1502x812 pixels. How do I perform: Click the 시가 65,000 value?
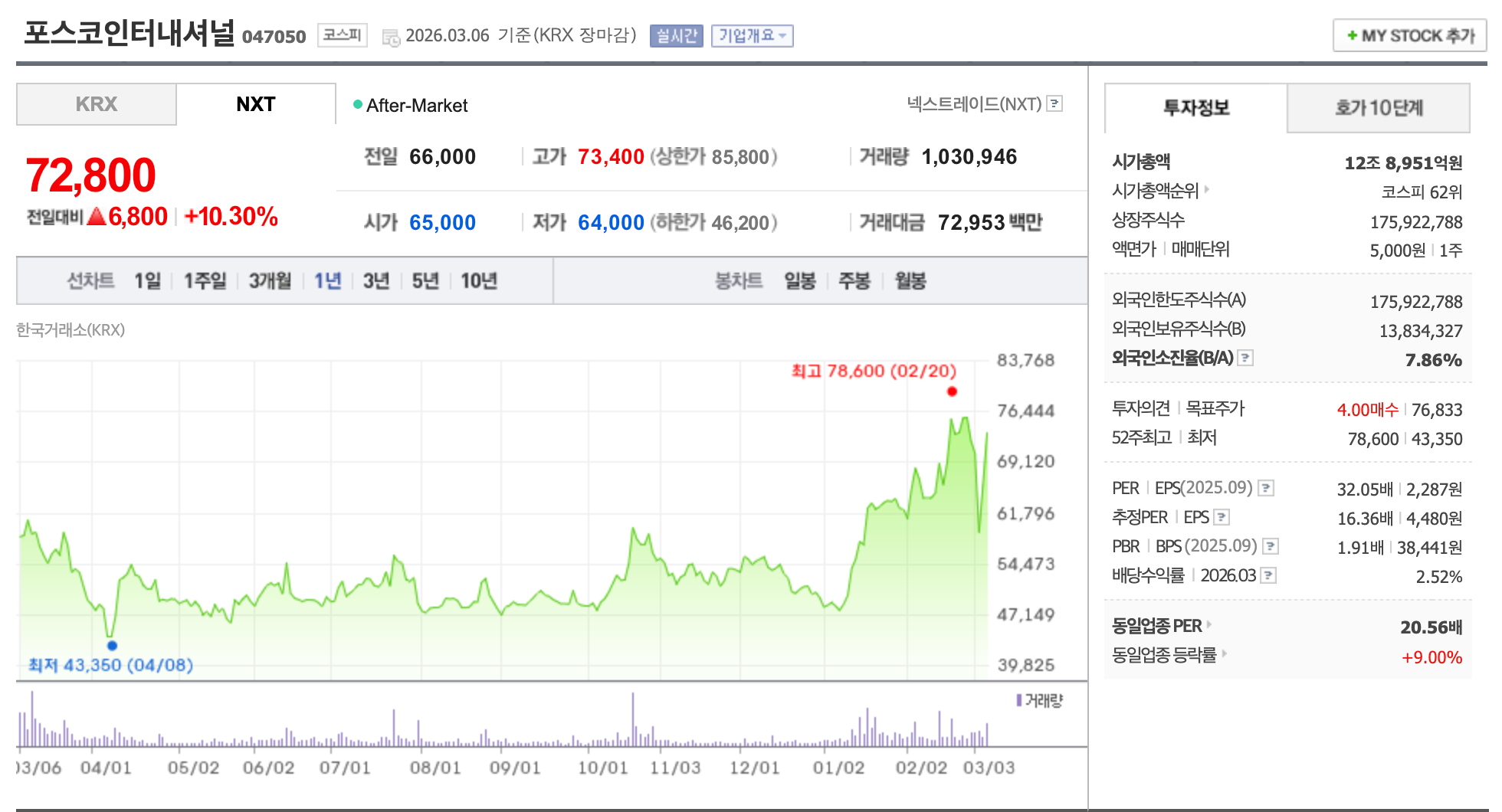coord(442,223)
